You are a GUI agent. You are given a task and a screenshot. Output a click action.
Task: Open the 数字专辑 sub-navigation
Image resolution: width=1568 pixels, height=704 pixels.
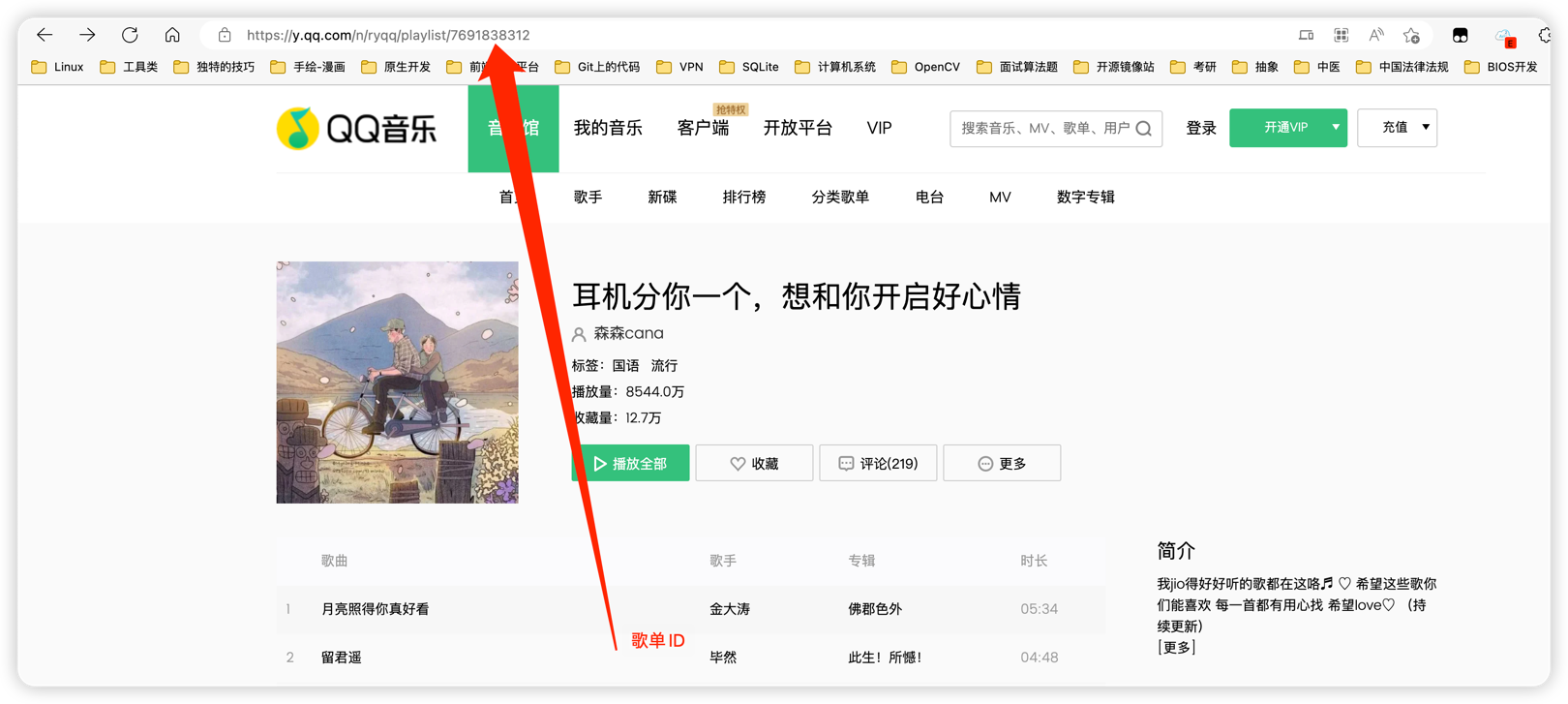(1086, 198)
